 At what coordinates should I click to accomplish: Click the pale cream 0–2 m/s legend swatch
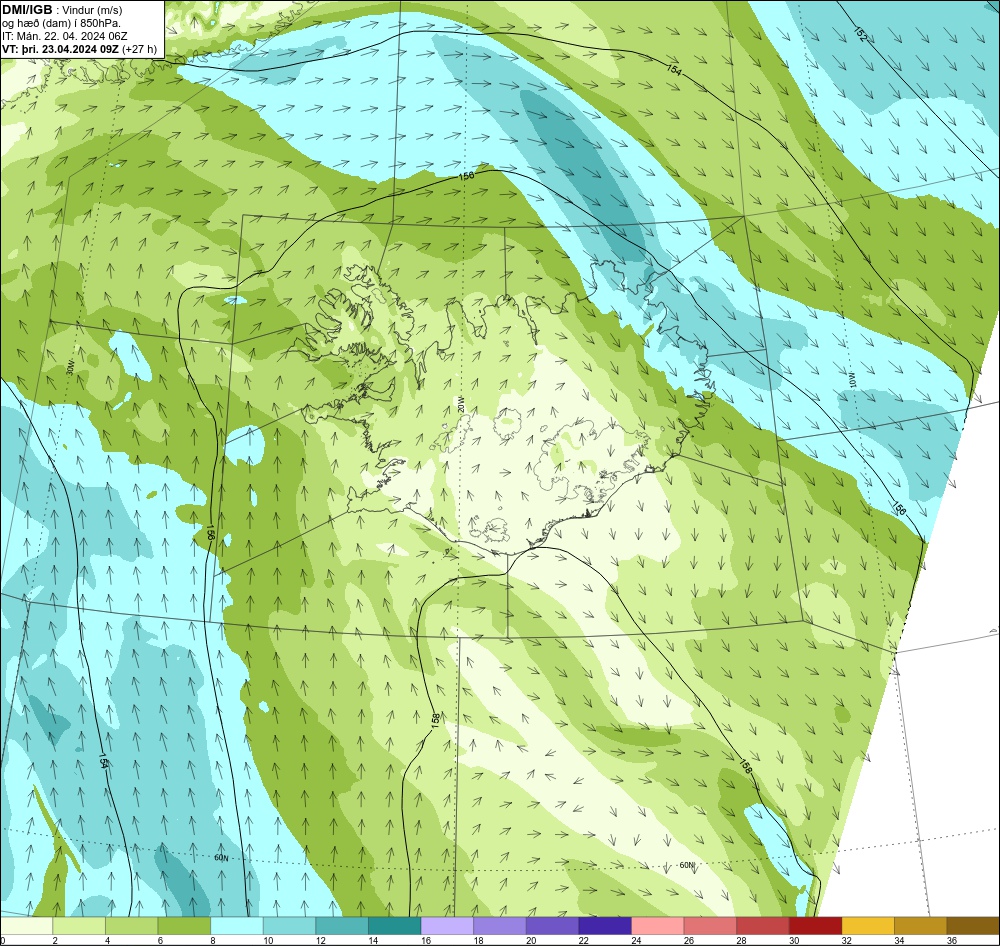[27, 926]
